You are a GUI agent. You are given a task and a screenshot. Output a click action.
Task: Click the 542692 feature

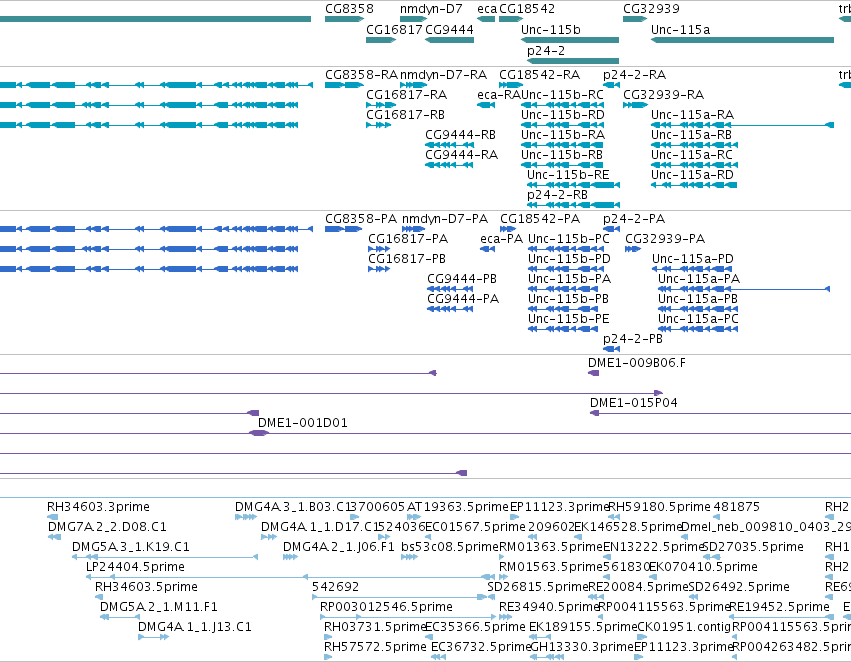pos(399,597)
